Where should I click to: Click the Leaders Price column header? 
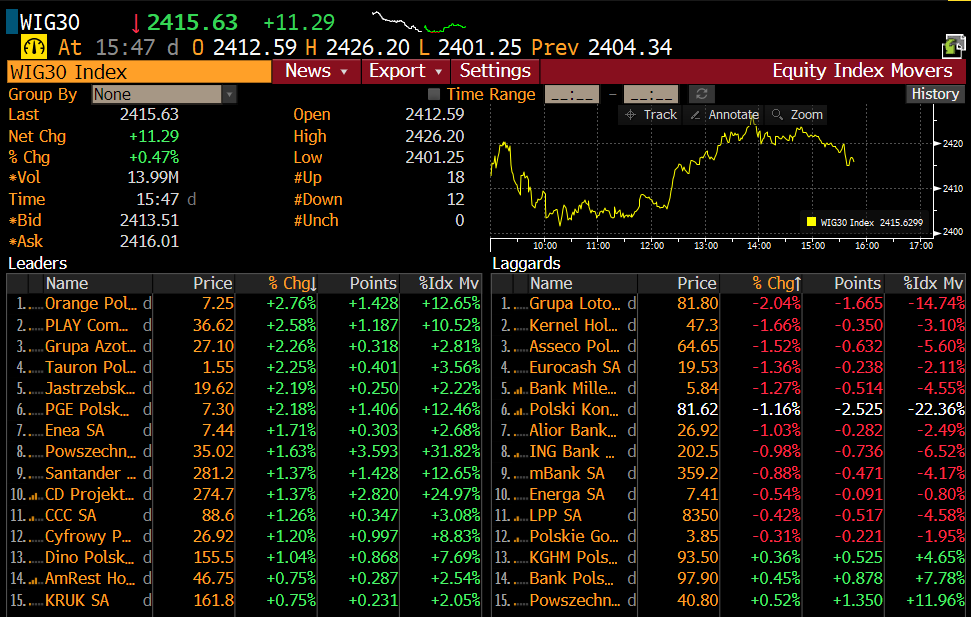194,284
